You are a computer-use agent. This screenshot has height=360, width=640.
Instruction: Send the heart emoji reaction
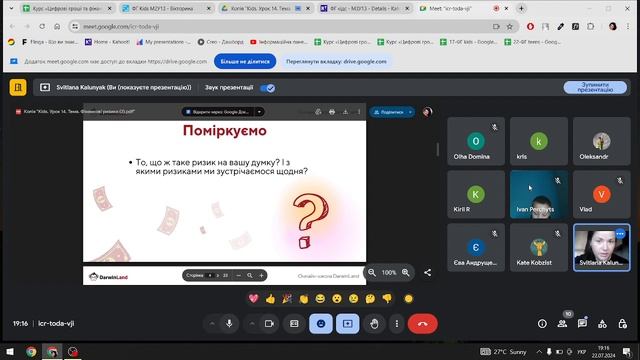coord(253,299)
